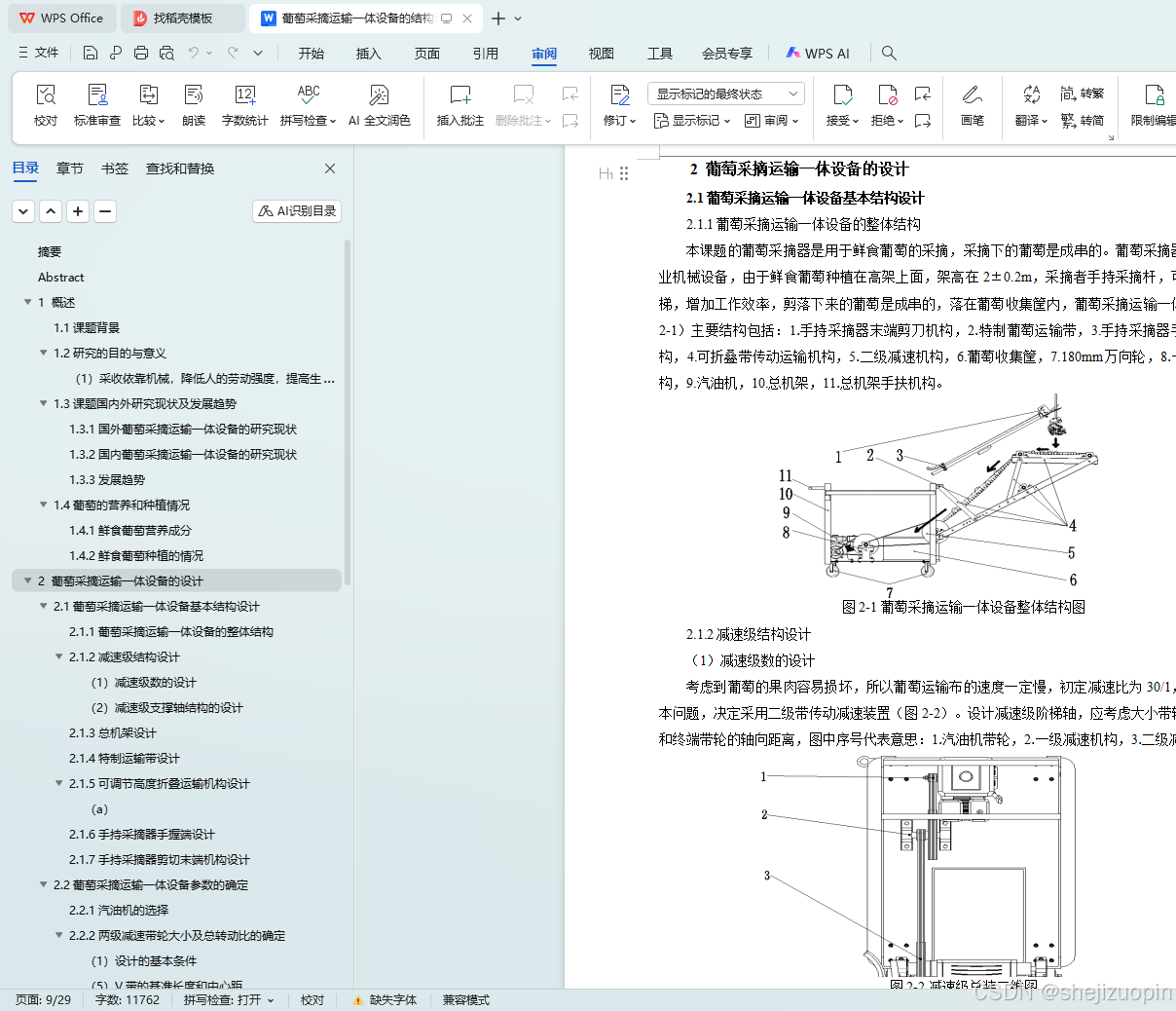Viewport: 1176px width, 1011px height.
Task: Click the up arrow in outline panel
Action: coord(52,210)
